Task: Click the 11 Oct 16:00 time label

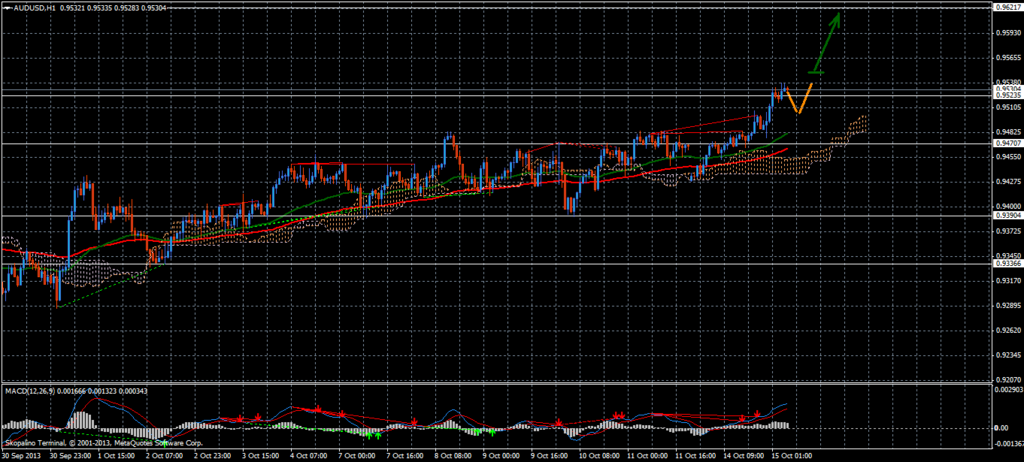Action: 697,455
